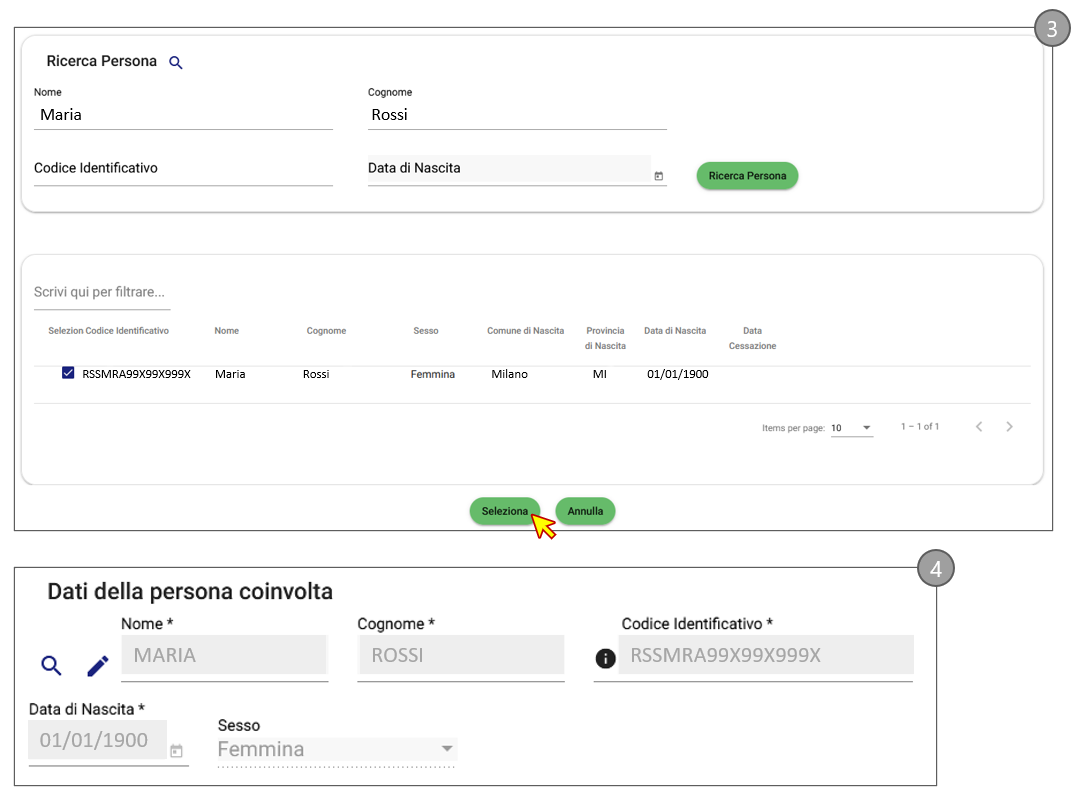
Task: Click the magnifier icon beside Ricerca Persona
Action: coord(176,63)
